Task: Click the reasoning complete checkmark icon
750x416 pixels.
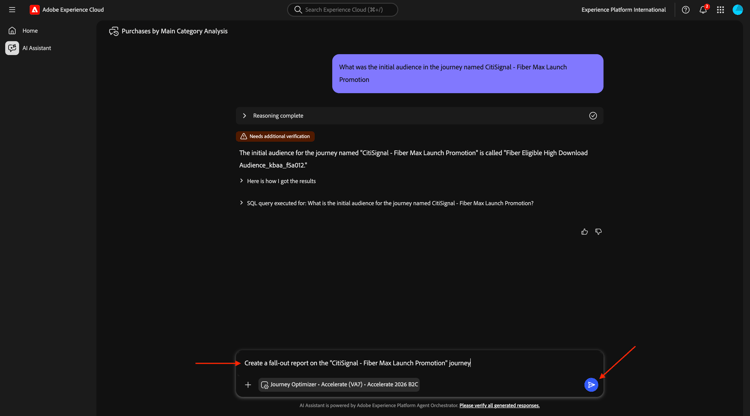Action: tap(593, 116)
